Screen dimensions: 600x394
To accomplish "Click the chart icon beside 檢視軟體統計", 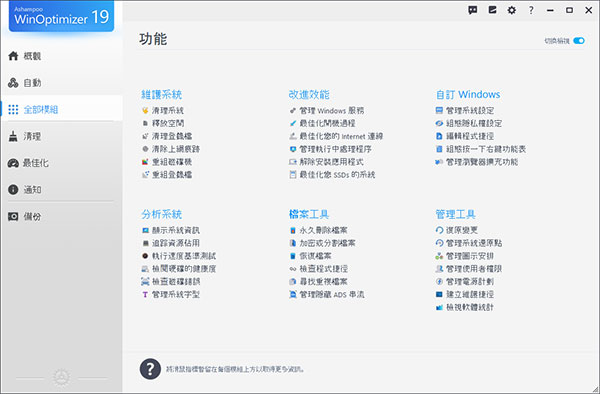I will tap(439, 307).
